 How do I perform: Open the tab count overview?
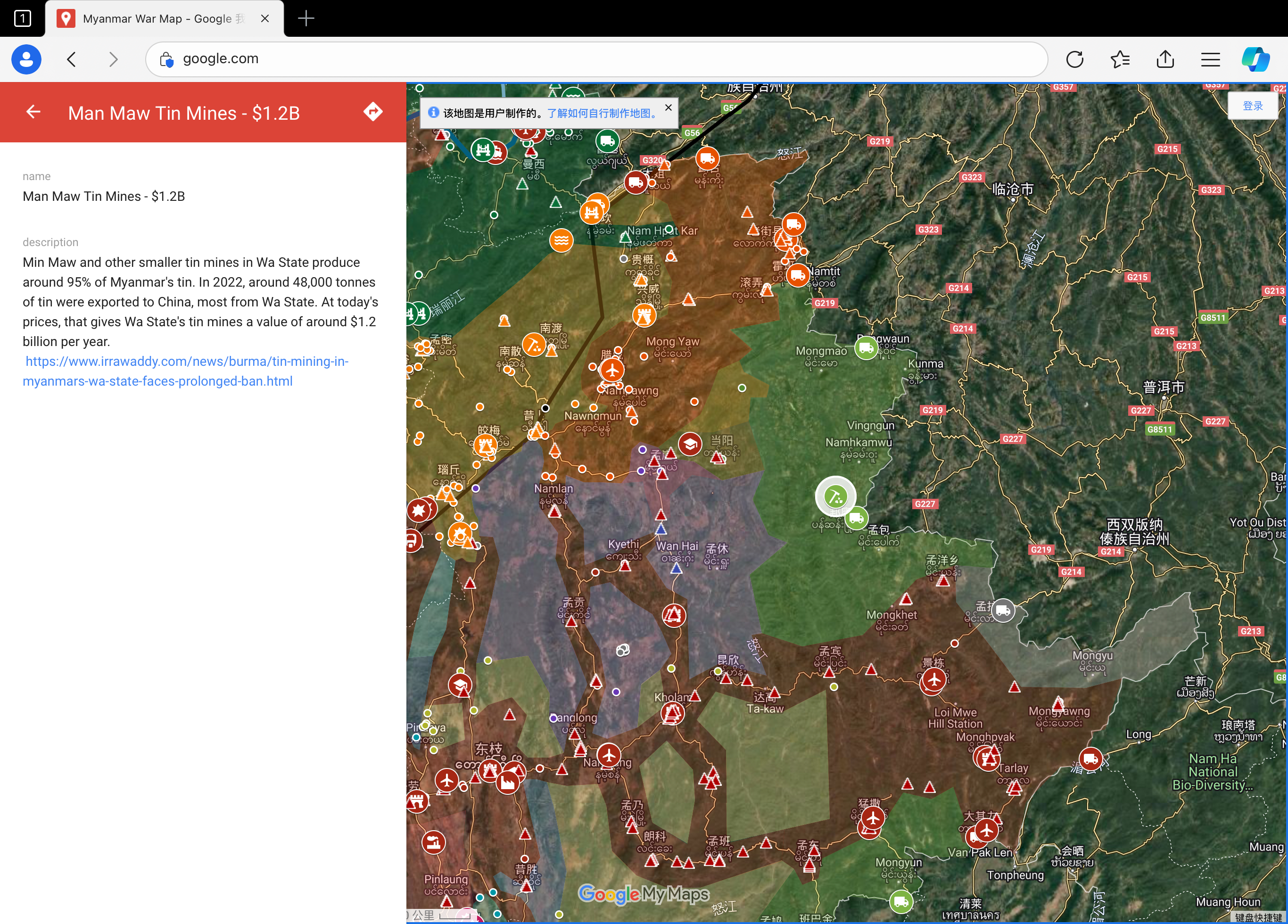22,18
